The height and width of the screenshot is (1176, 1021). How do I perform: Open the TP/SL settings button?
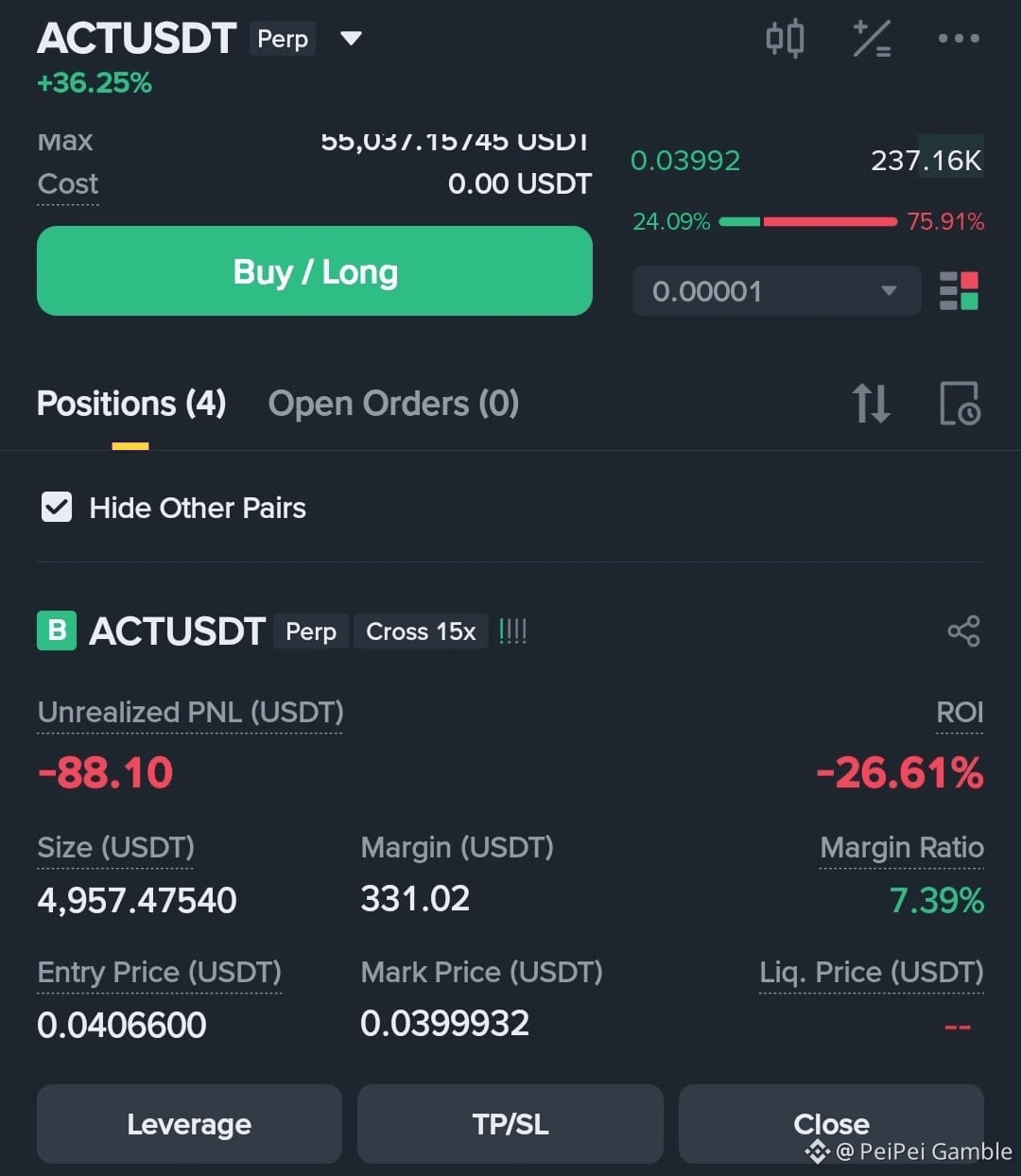click(510, 1124)
